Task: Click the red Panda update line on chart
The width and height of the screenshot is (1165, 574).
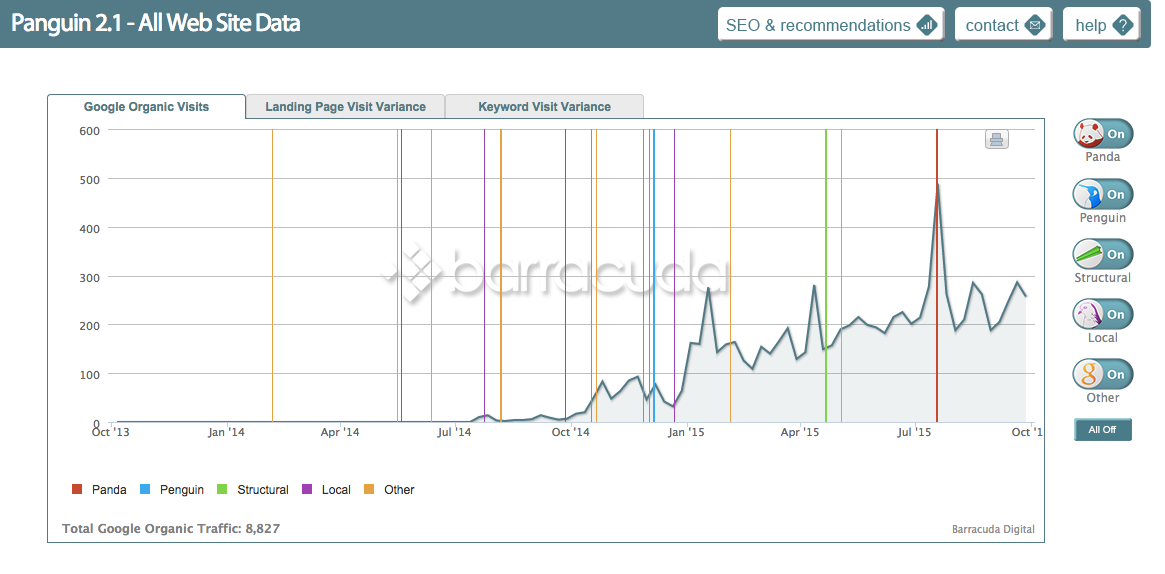Action: [x=937, y=300]
